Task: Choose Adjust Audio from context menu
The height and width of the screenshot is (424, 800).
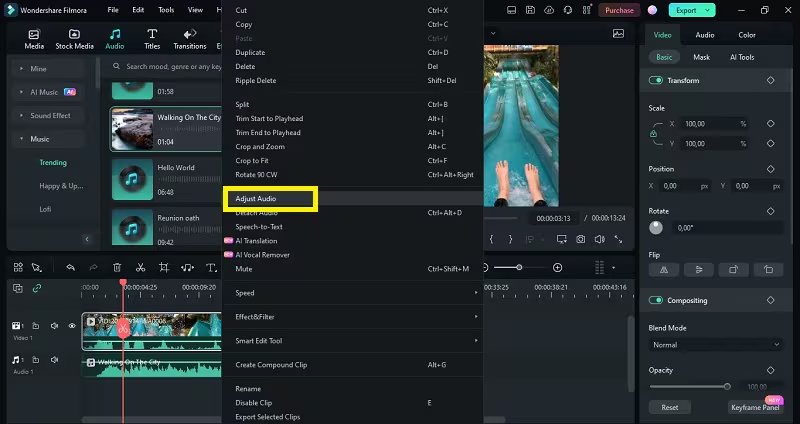Action: coord(353,198)
